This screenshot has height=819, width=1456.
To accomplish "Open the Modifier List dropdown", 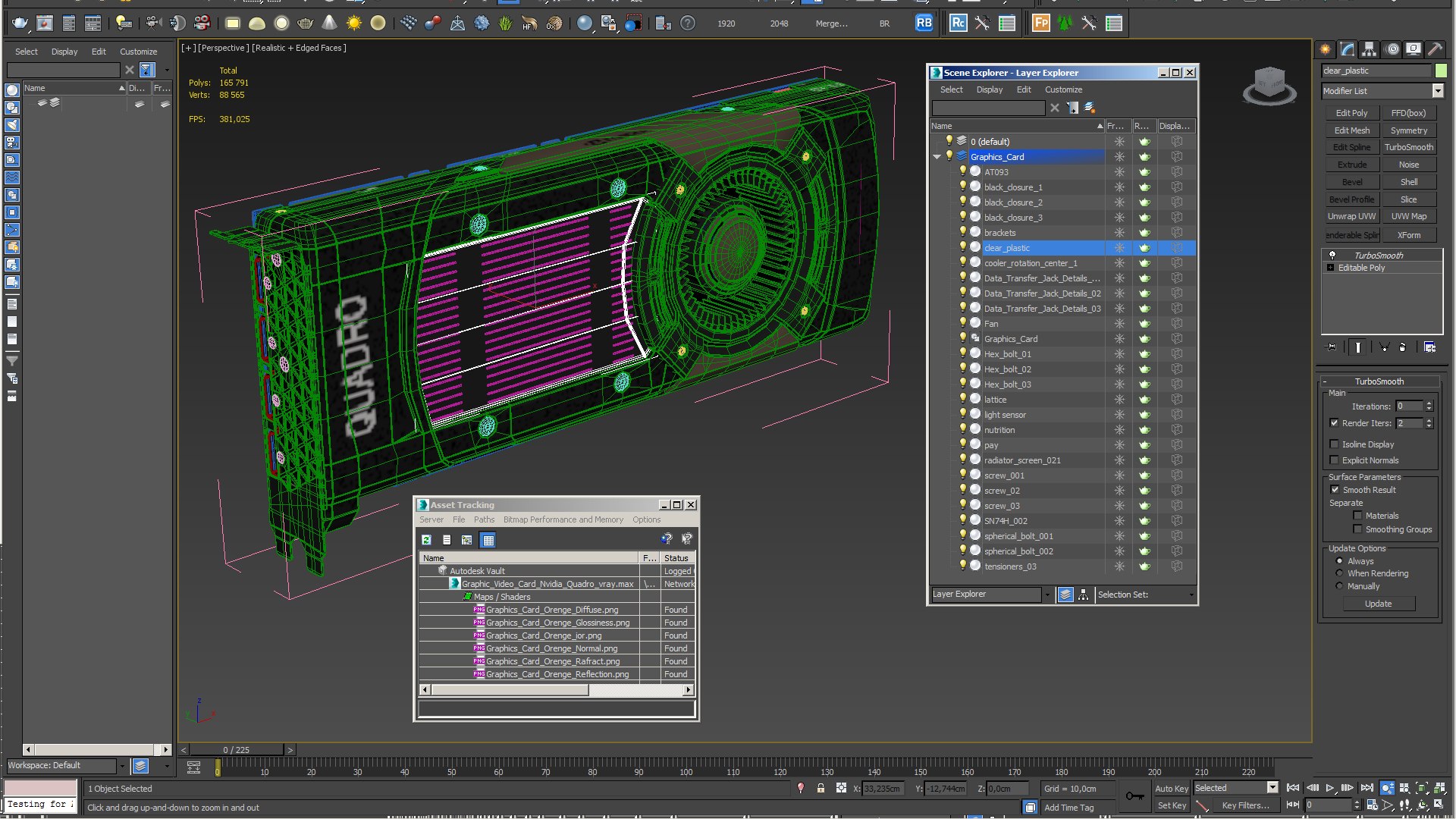I will coord(1437,91).
